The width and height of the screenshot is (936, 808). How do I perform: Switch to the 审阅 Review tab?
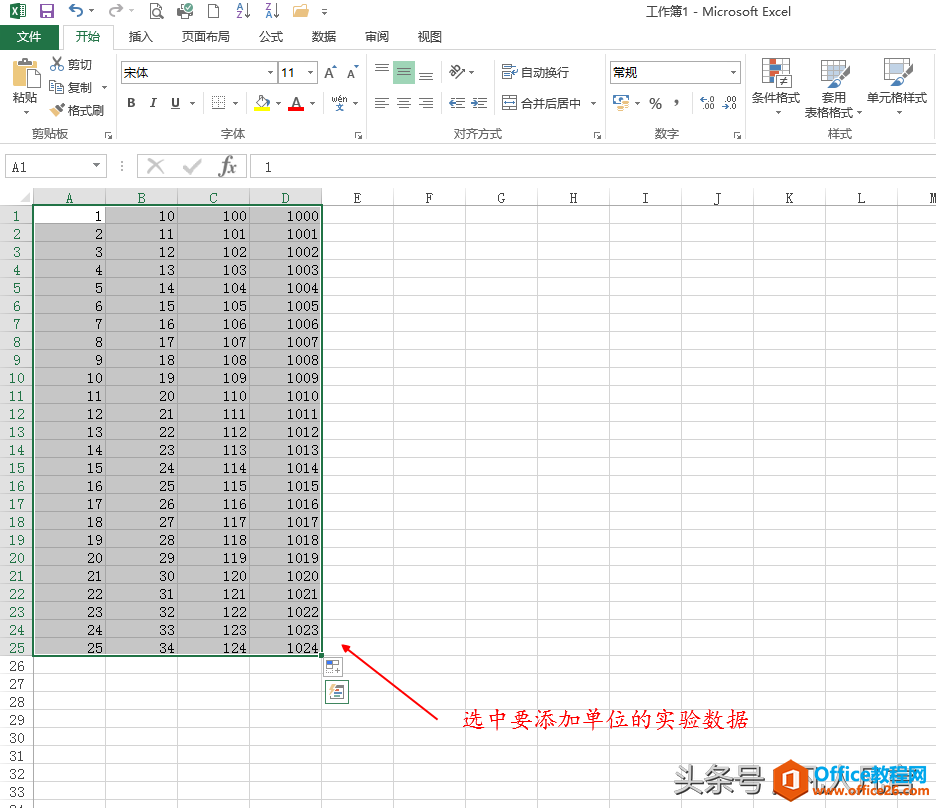pyautogui.click(x=377, y=36)
